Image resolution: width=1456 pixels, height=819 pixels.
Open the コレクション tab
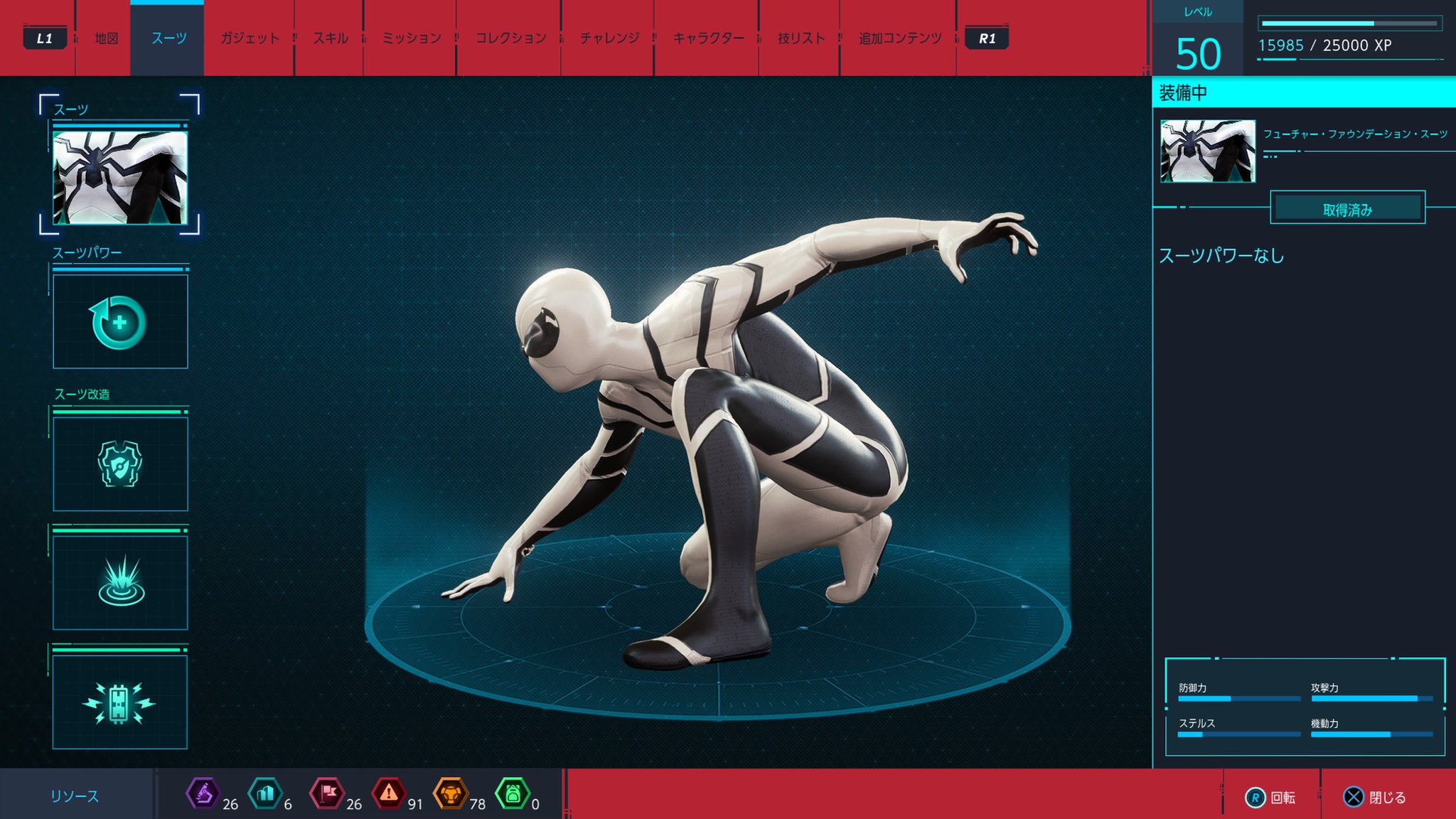pos(510,38)
